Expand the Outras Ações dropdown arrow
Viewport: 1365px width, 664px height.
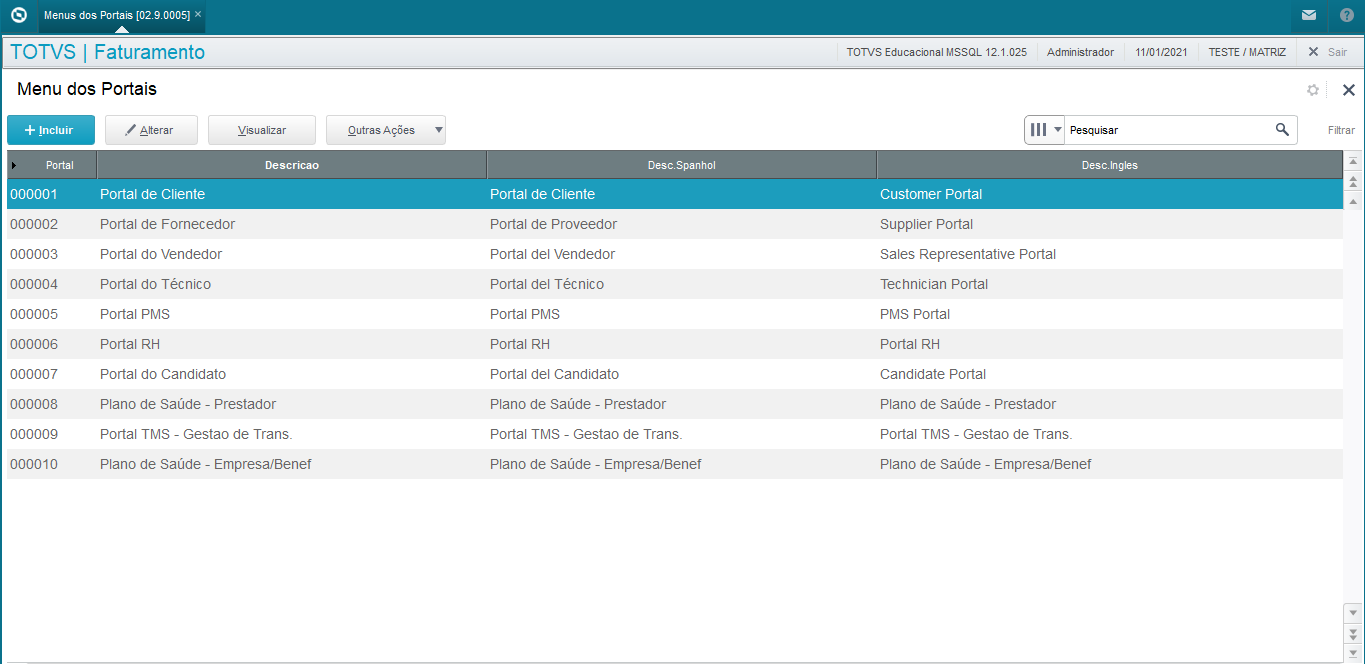439,130
